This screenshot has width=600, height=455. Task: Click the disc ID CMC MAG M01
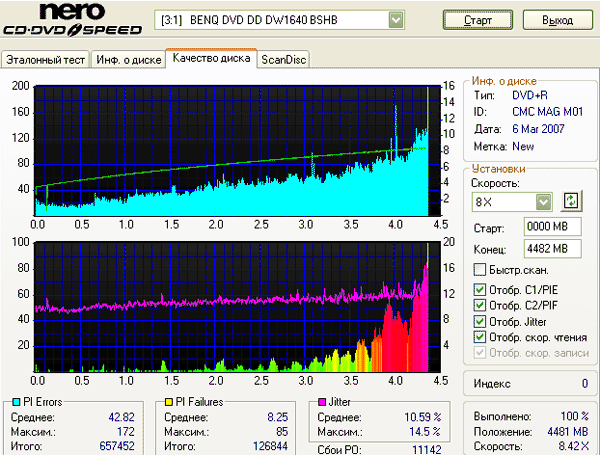click(x=548, y=112)
